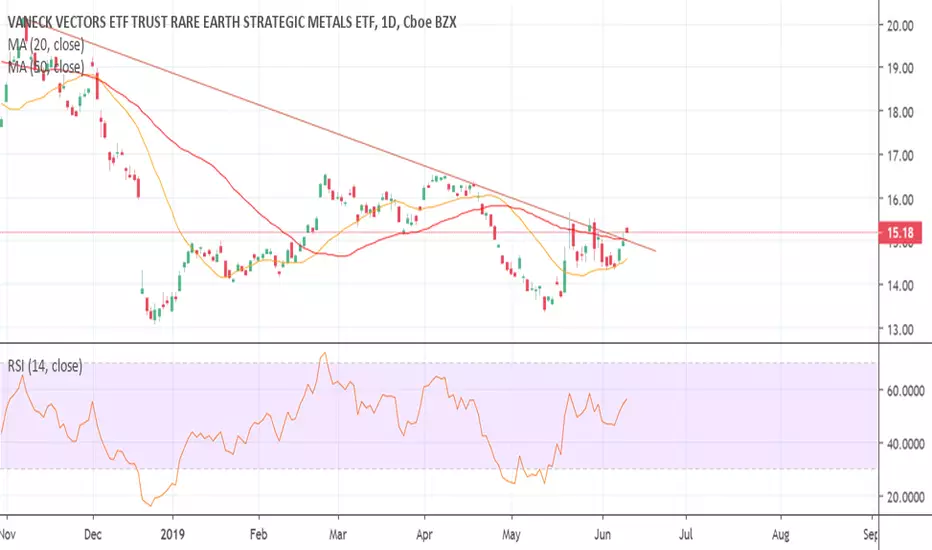Click the 17.00 price axis label

pyautogui.click(x=900, y=156)
